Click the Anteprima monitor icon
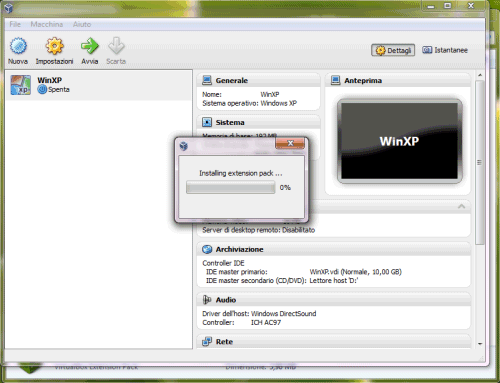The width and height of the screenshot is (500, 383). click(335, 80)
